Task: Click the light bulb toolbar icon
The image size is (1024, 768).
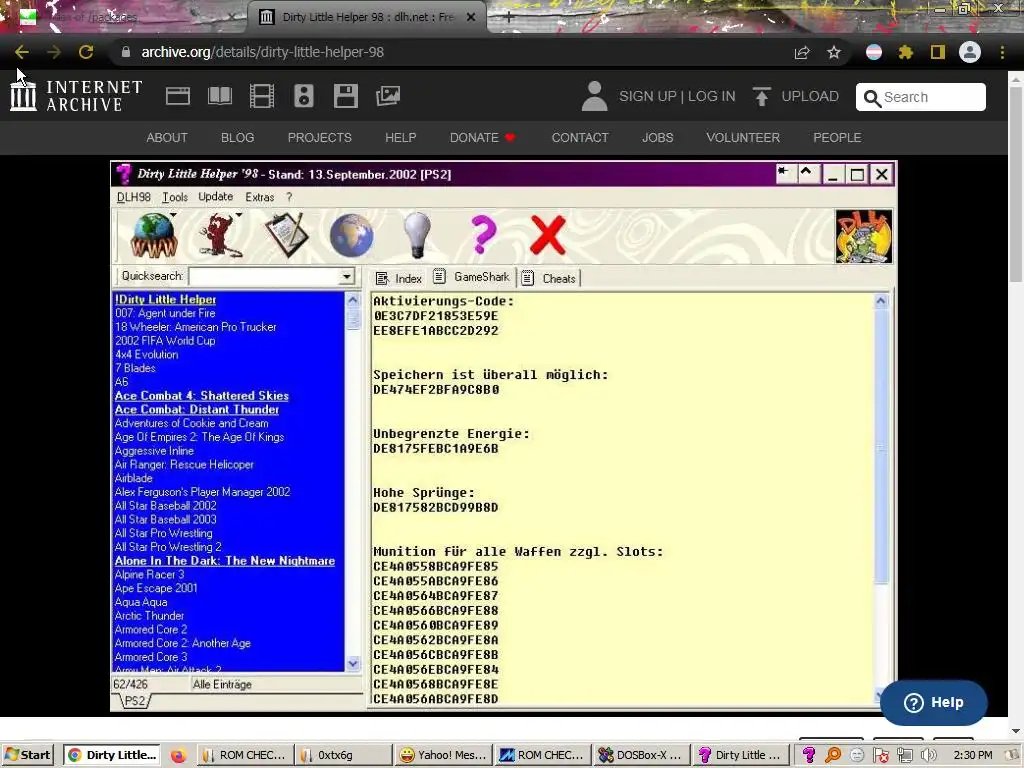Action: point(417,234)
